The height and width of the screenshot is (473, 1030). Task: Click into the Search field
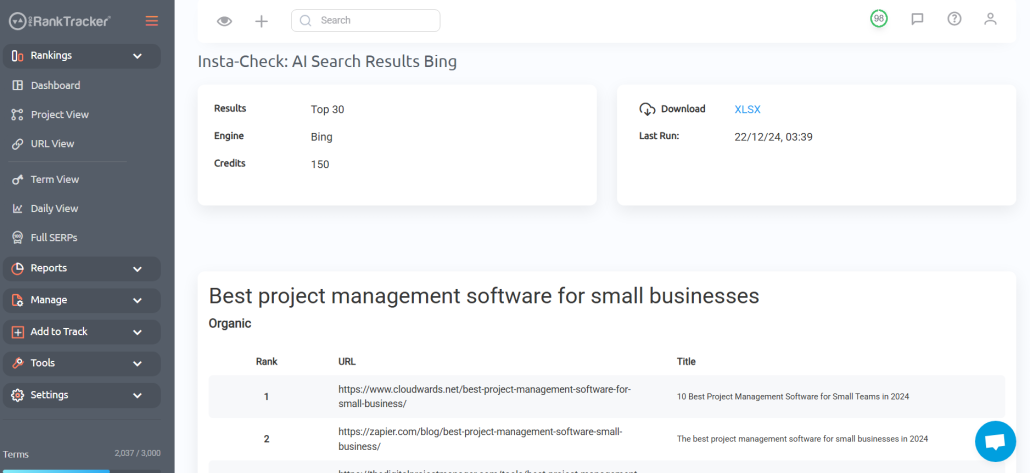click(365, 20)
